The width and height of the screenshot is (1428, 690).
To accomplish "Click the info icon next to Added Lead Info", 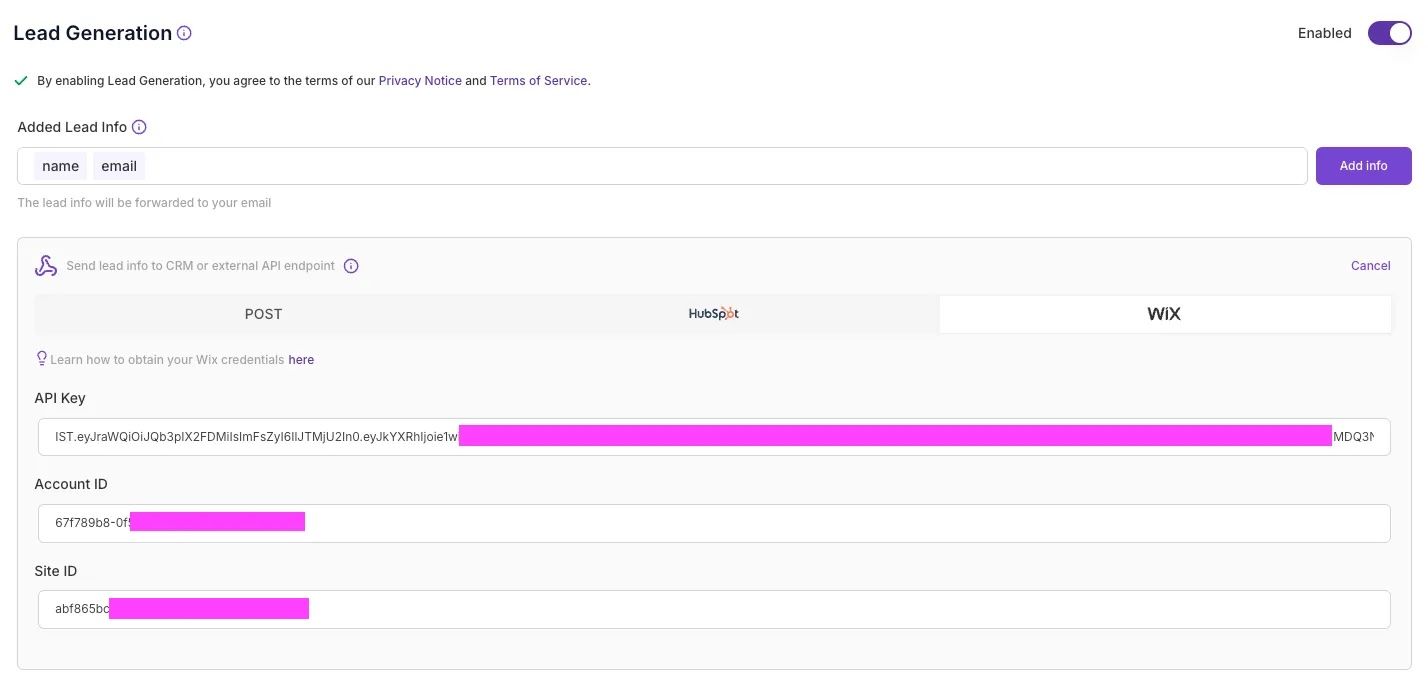I will coord(139,127).
